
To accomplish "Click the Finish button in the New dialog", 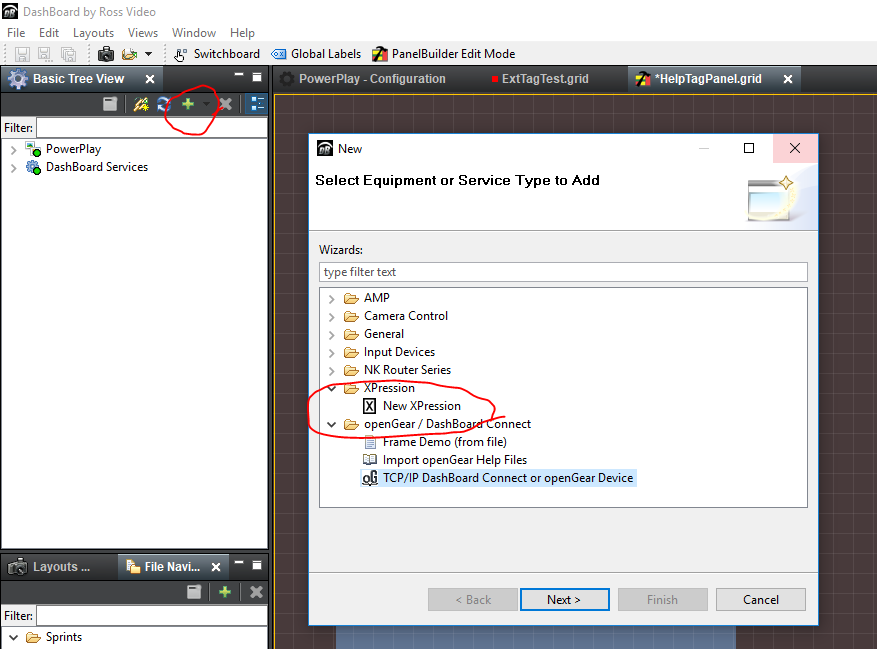I will pyautogui.click(x=663, y=600).
